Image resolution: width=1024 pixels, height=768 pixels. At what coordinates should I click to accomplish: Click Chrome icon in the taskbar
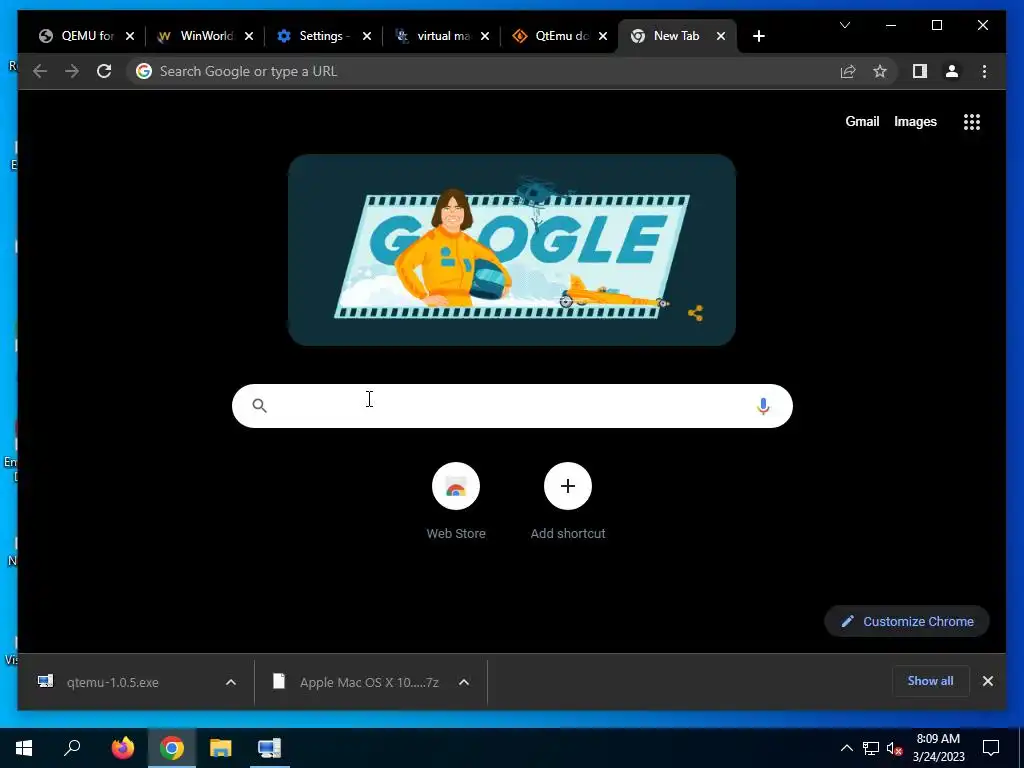click(172, 748)
